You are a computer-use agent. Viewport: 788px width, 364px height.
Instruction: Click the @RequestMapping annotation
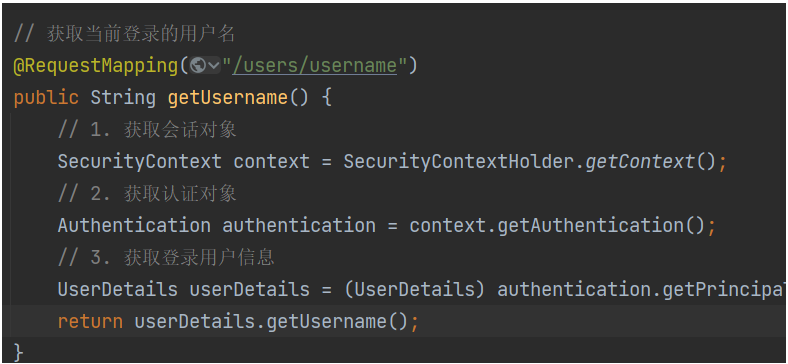[95, 66]
